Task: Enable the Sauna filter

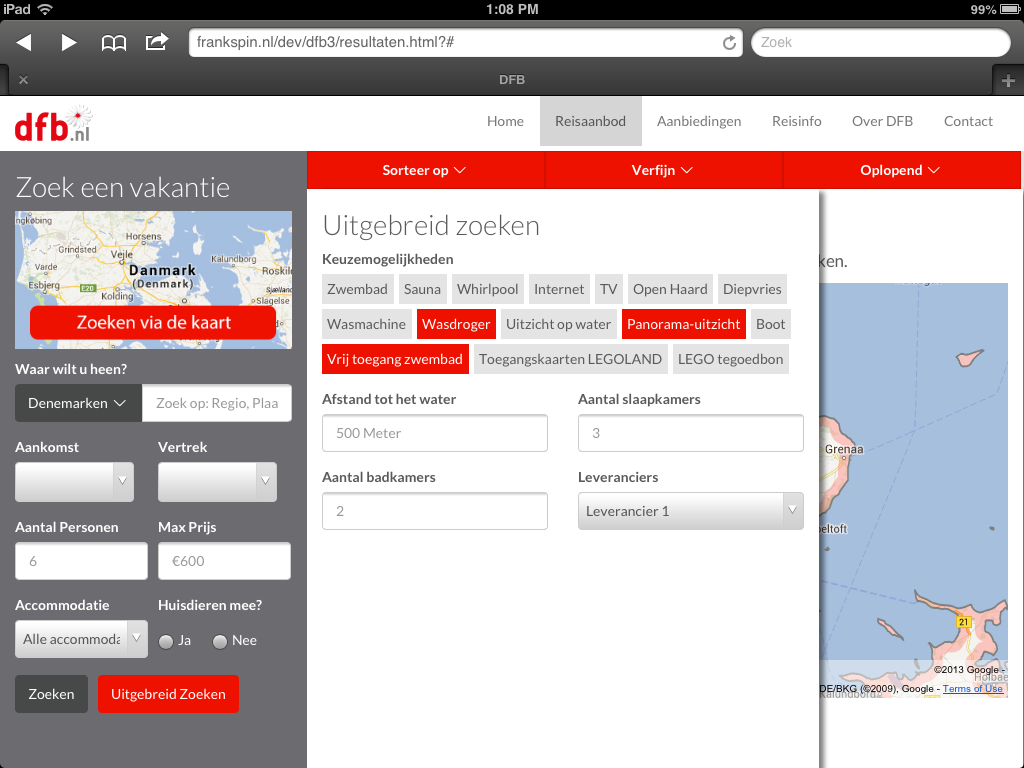Action: pos(422,289)
